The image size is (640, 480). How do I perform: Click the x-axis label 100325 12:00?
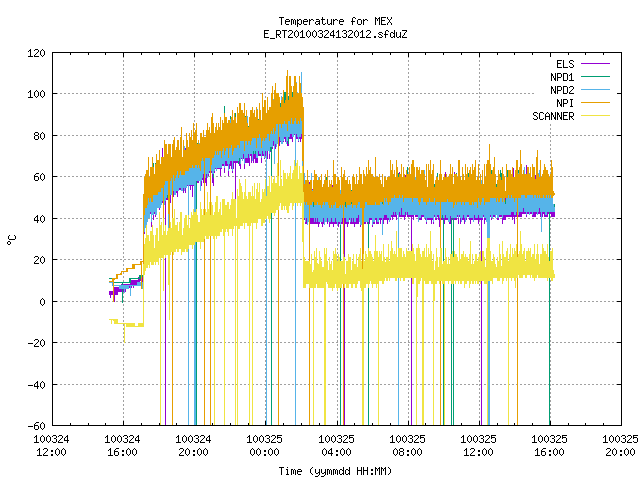pyautogui.click(x=478, y=446)
